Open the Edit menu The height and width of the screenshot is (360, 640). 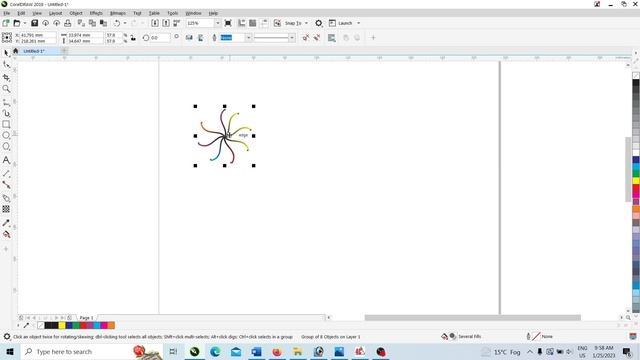pos(21,13)
